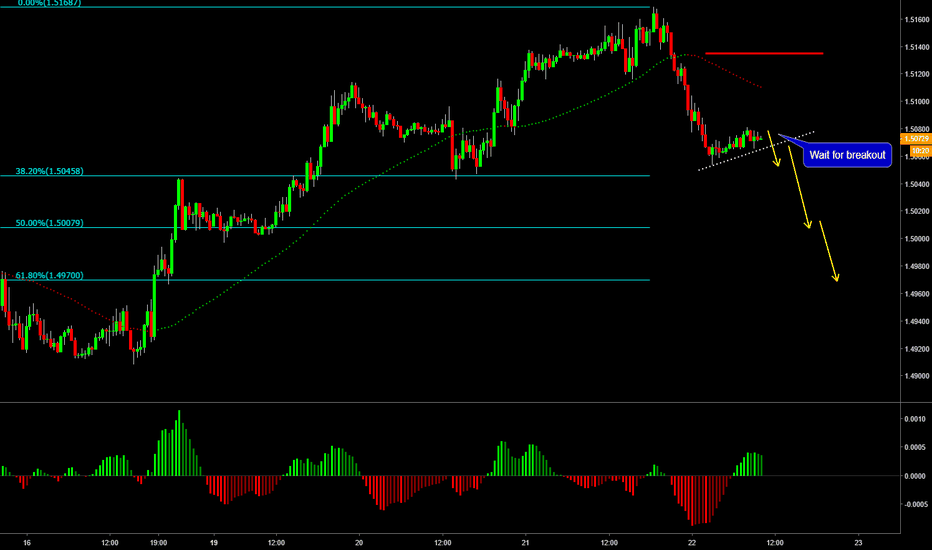Click the 50.00%(1.50079) Fibonacci label
Screen dimensions: 932x550
point(49,223)
